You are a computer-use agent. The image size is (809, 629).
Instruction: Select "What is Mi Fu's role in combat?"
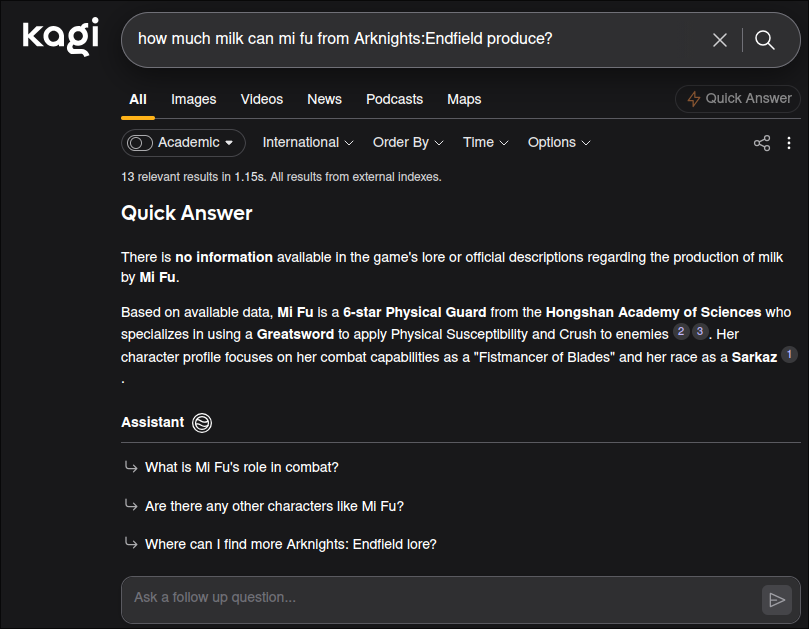(x=241, y=467)
